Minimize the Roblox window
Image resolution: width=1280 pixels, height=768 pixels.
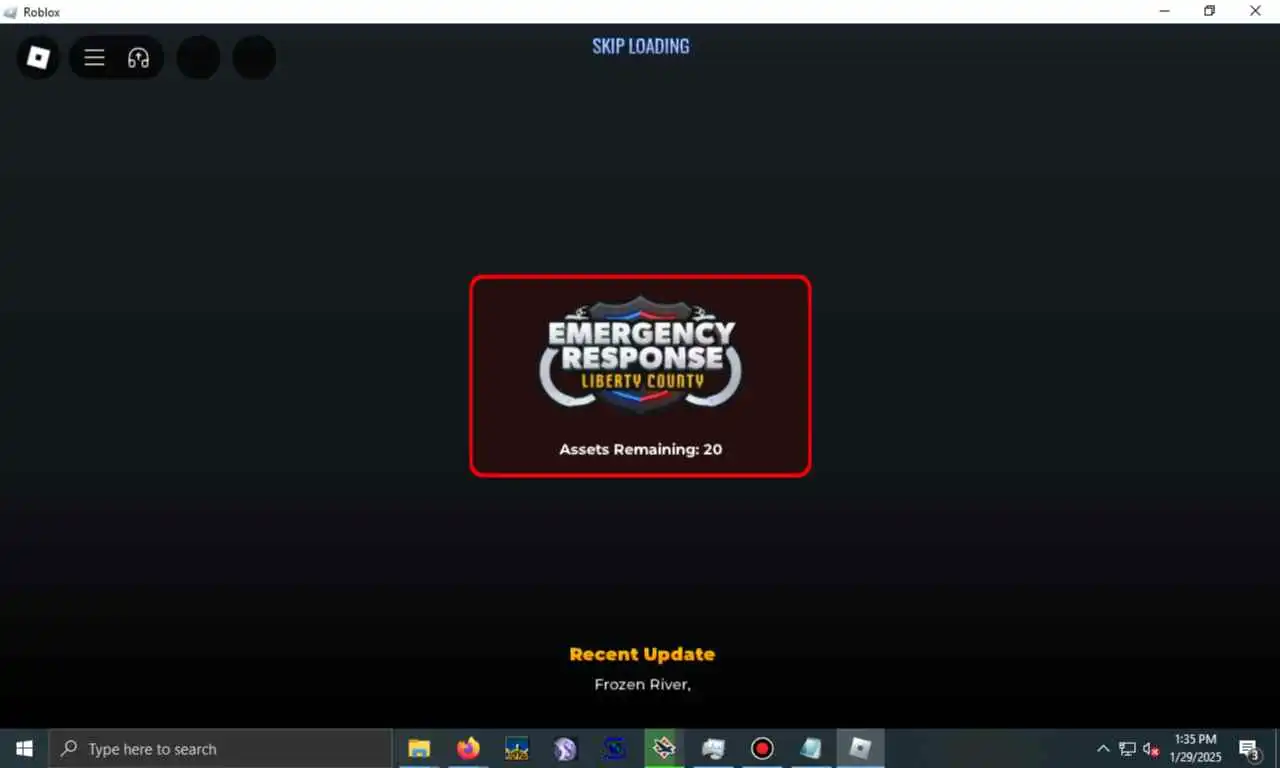click(x=1165, y=11)
